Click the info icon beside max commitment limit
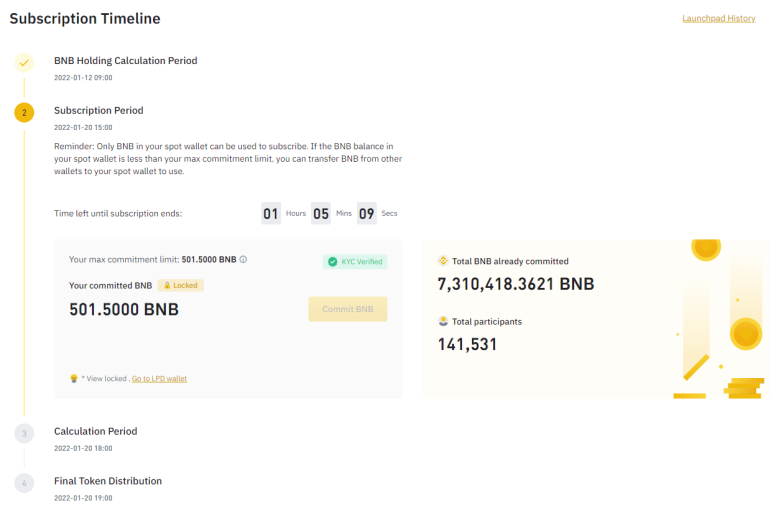Image resolution: width=773 pixels, height=508 pixels. (243, 259)
